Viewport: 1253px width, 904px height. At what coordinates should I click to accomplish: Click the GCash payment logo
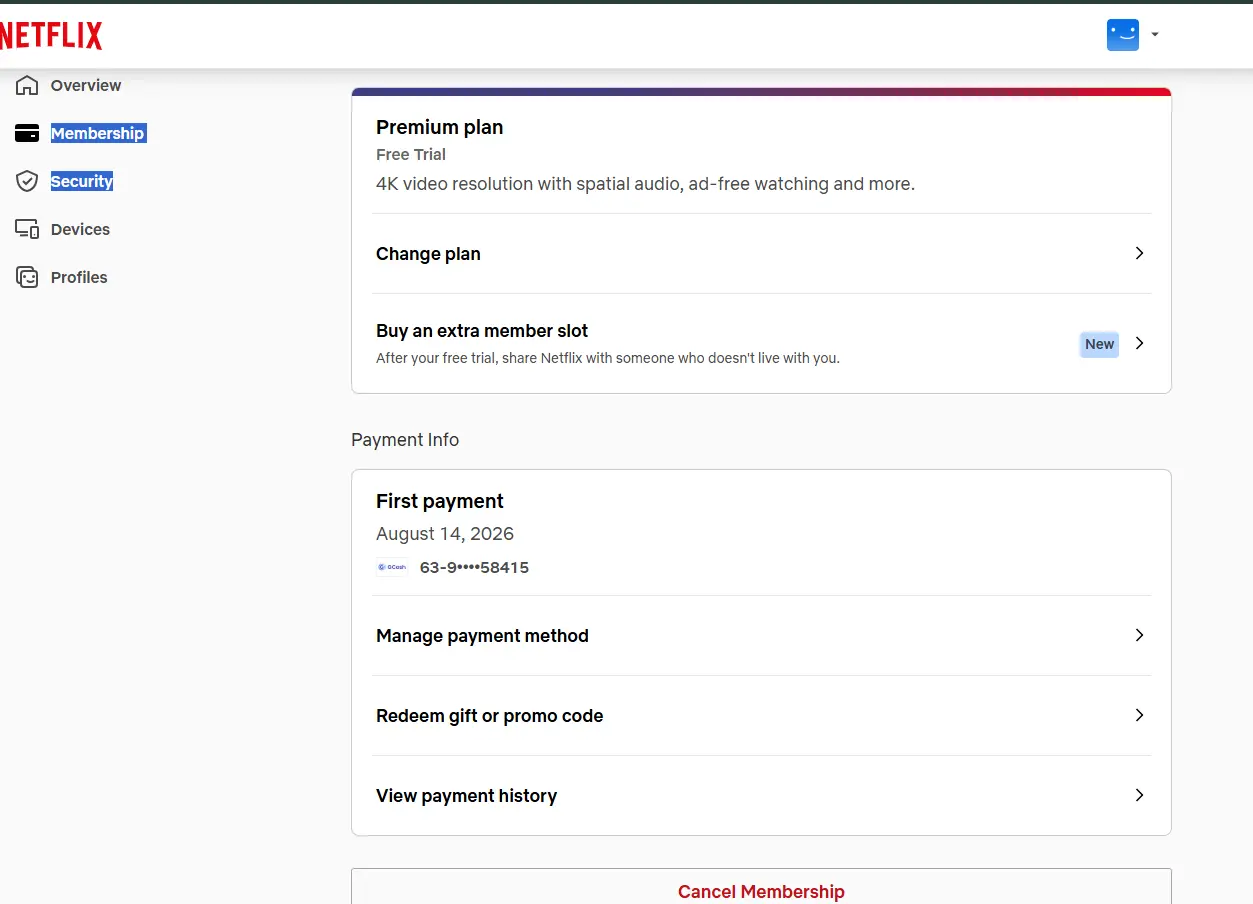pos(392,567)
